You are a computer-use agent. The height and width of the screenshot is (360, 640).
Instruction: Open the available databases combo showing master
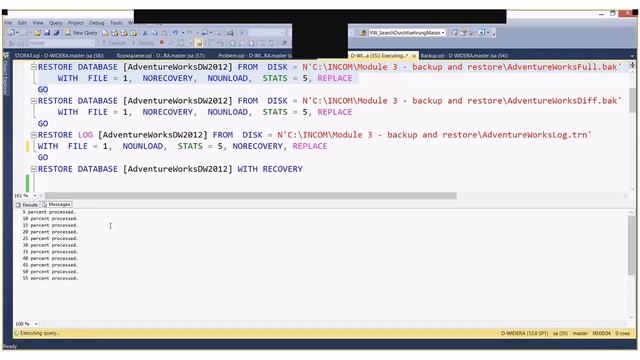(x=62, y=43)
